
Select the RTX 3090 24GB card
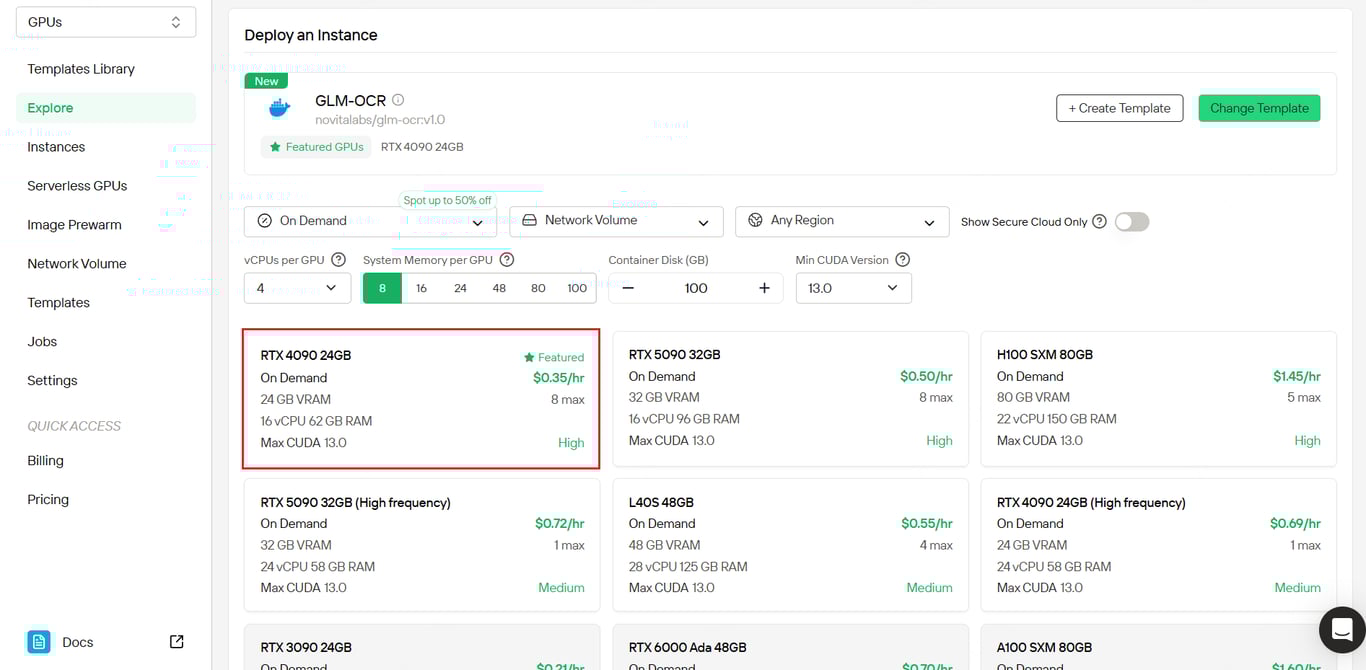tap(421, 648)
